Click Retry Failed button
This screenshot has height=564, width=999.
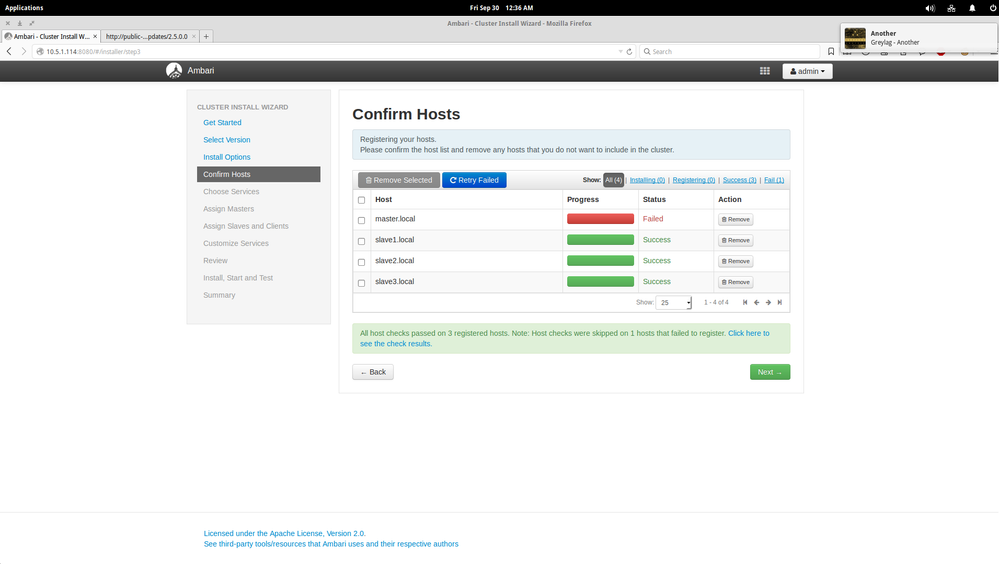coord(474,180)
